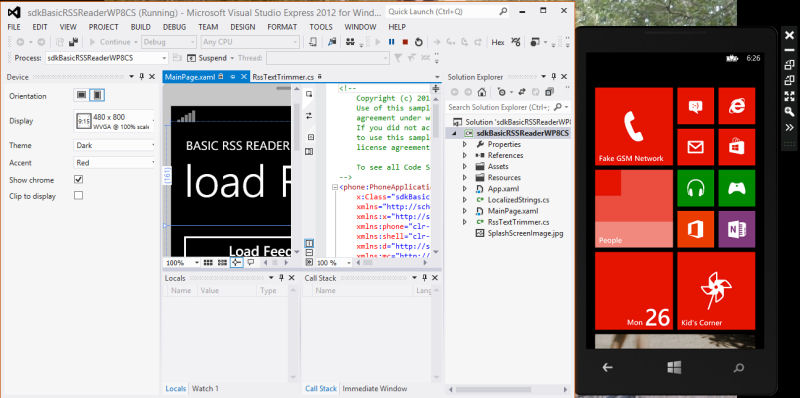
Task: Select landscape orientation icon
Action: tap(81, 95)
